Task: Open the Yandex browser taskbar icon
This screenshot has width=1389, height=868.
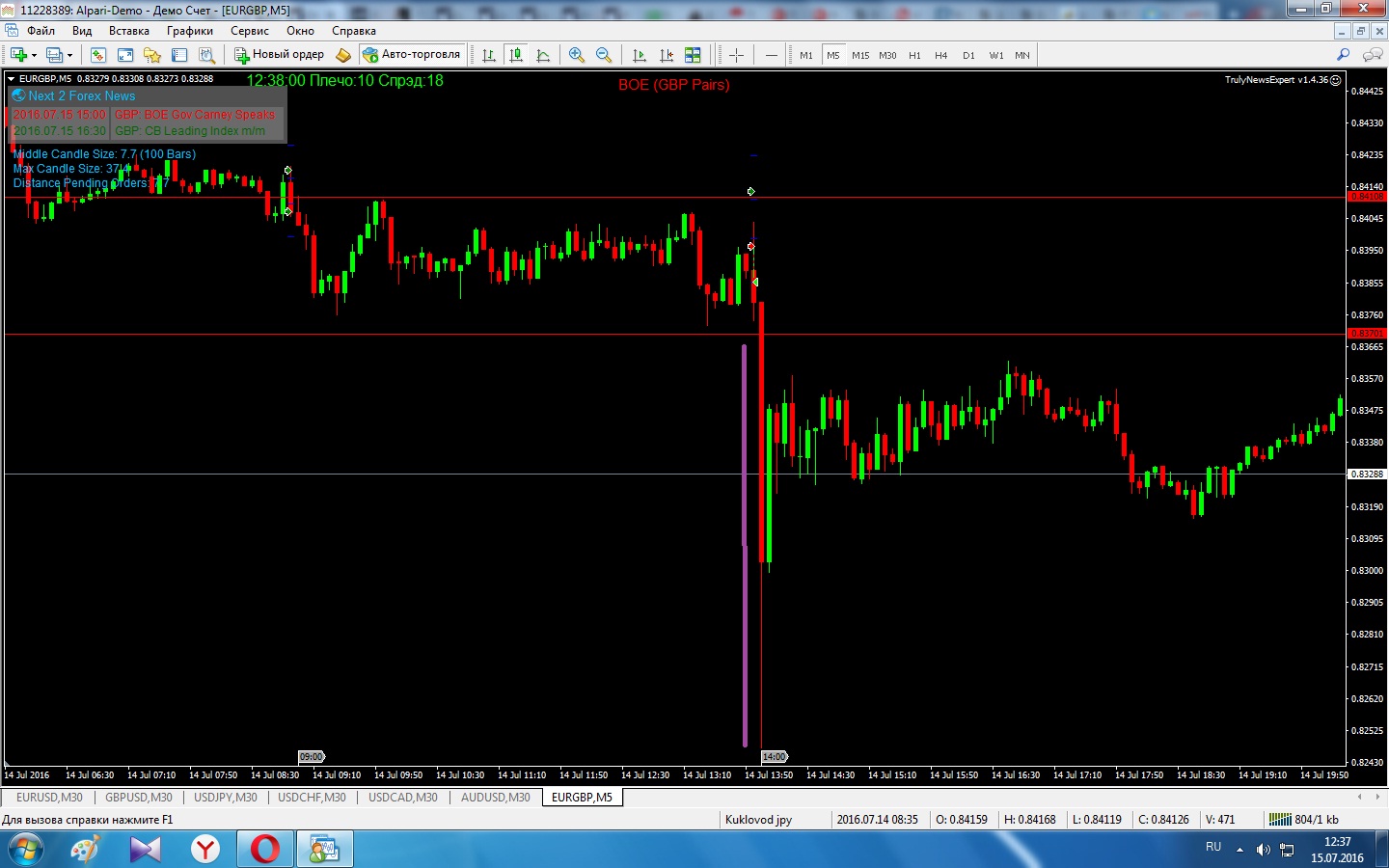Action: click(204, 850)
